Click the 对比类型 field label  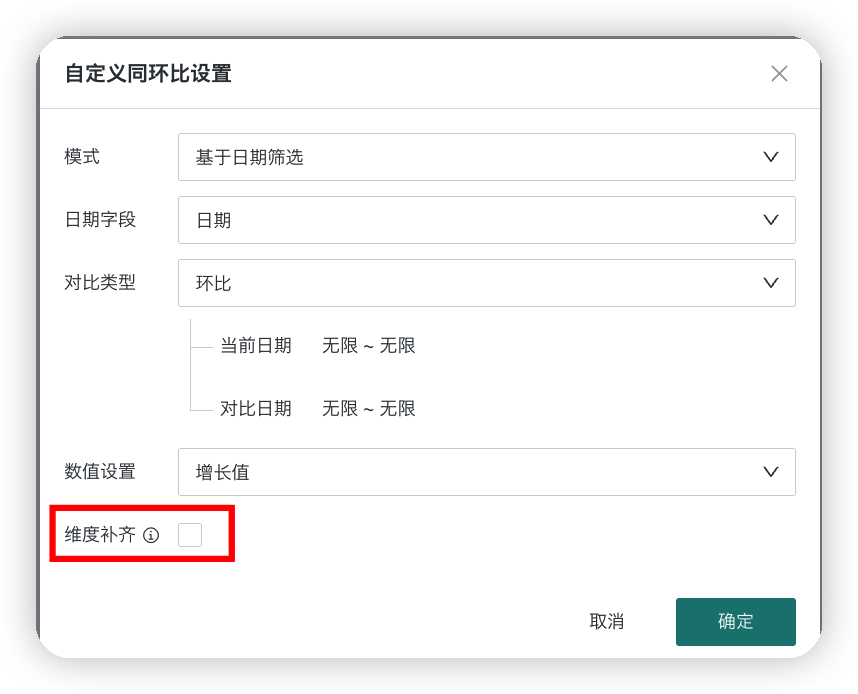tap(100, 282)
